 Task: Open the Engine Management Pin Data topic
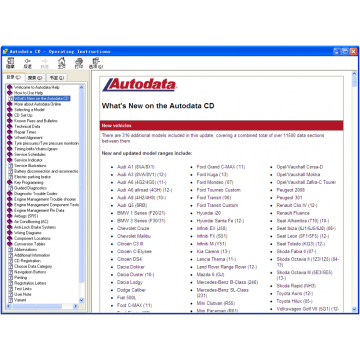39,211
